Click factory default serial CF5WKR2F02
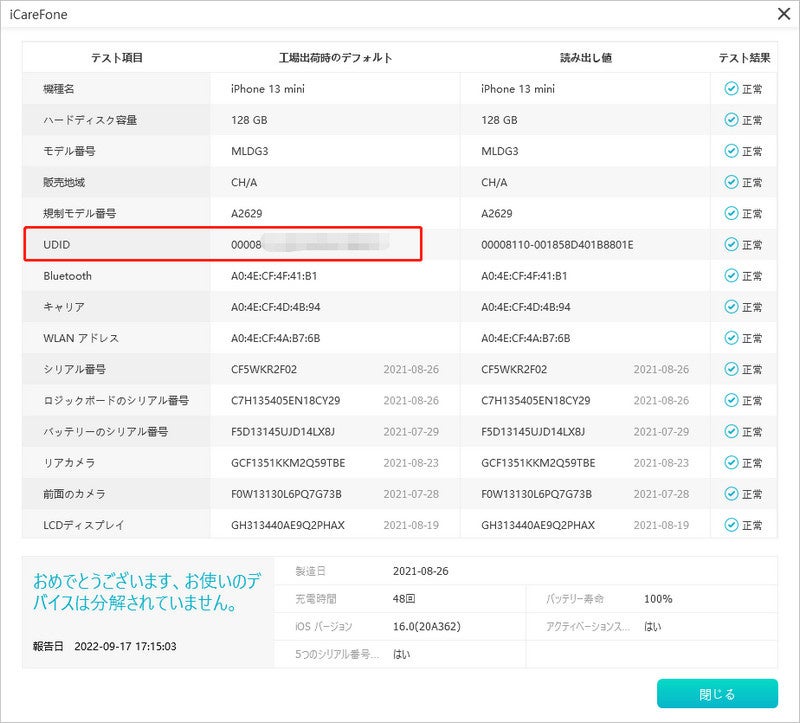The height and width of the screenshot is (723, 800). 264,369
